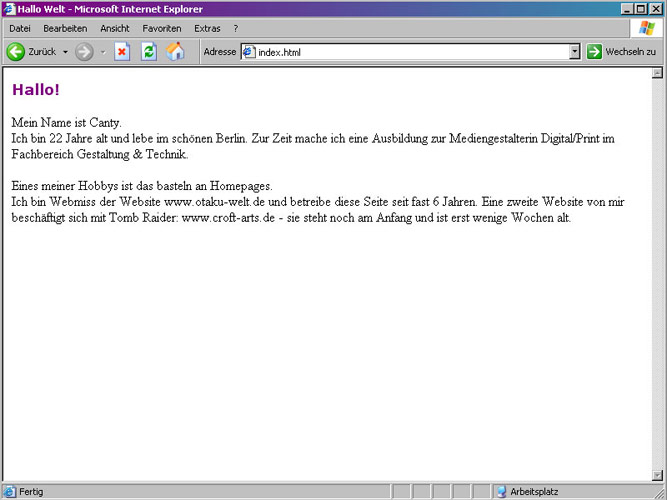Open the Datei menu
667x500 pixels.
tap(20, 29)
